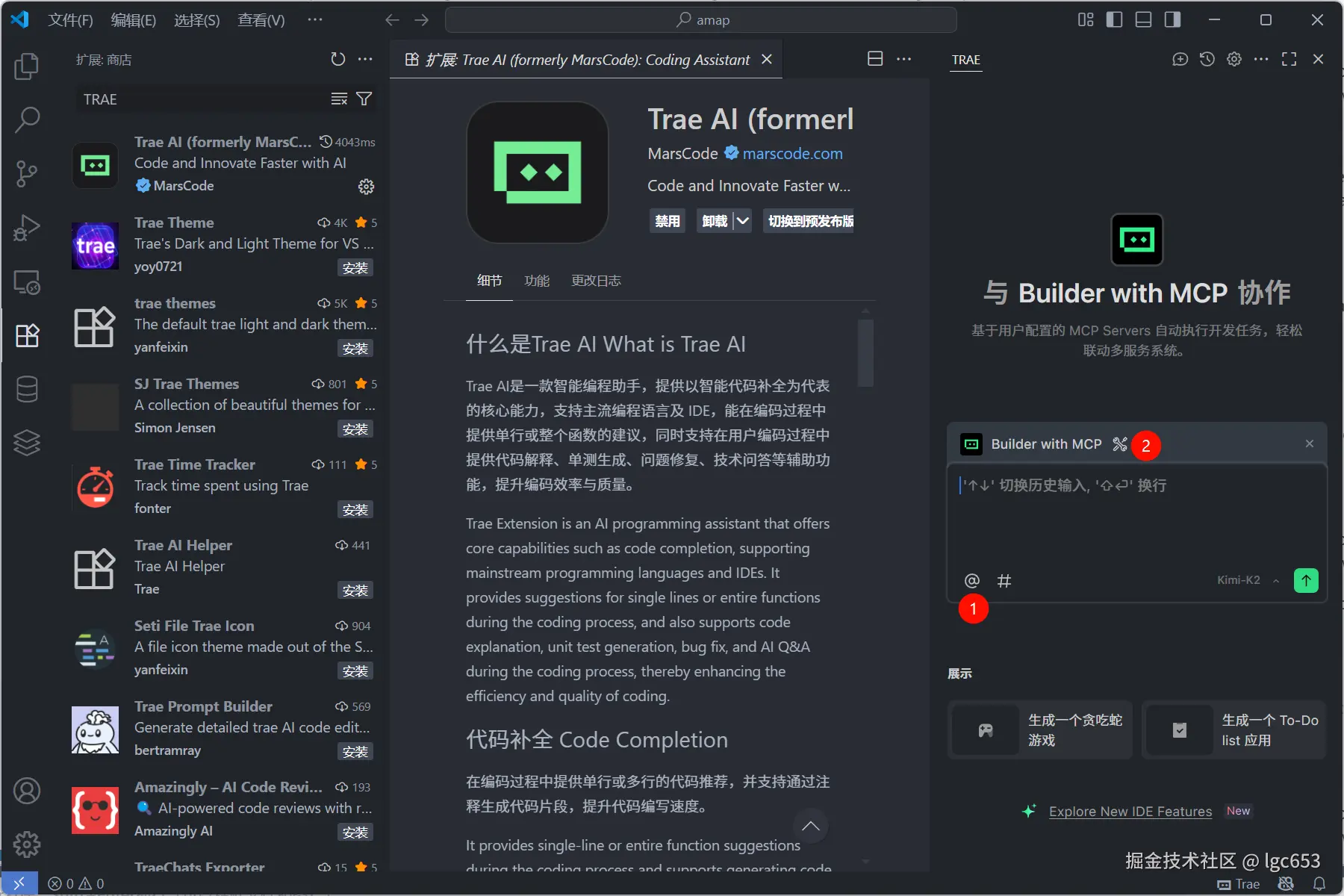Image resolution: width=1344 pixels, height=896 pixels.
Task: Open the Search view in activity bar
Action: (x=27, y=119)
